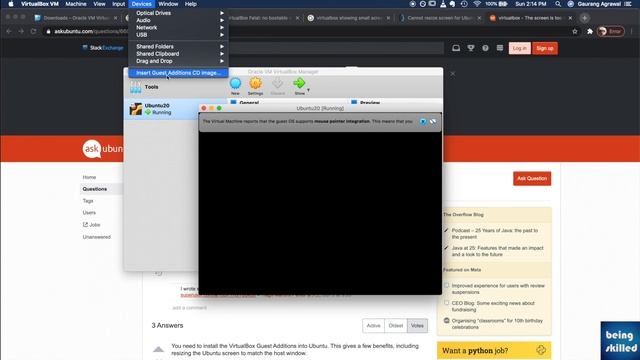The width and height of the screenshot is (640, 360).
Task: Sort answers by Active
Action: point(373,326)
